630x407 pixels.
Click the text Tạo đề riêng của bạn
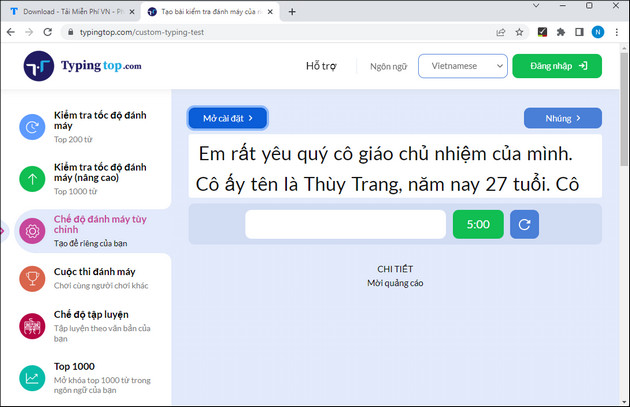tap(90, 243)
